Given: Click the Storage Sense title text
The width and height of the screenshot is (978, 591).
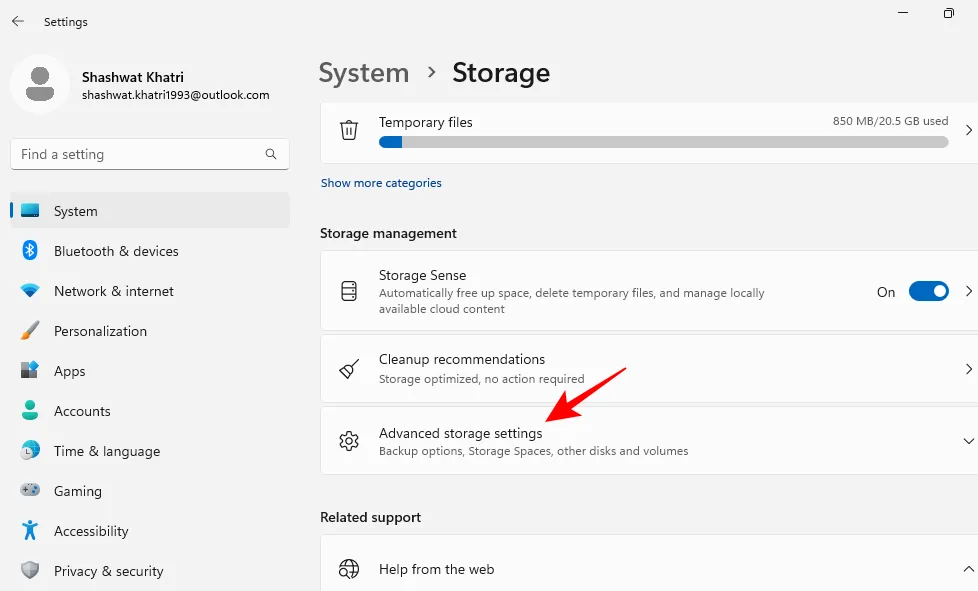Looking at the screenshot, I should tap(422, 275).
